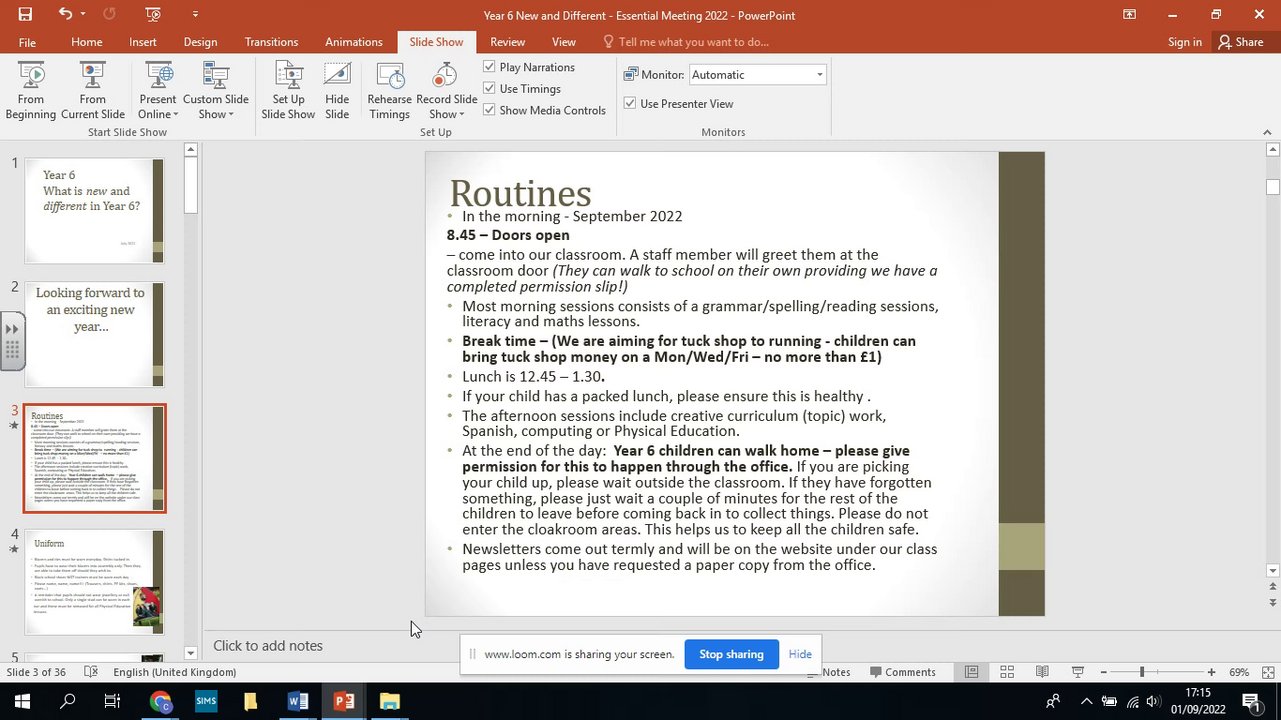1281x720 pixels.
Task: Open Custom Slide Show menu
Action: click(216, 91)
